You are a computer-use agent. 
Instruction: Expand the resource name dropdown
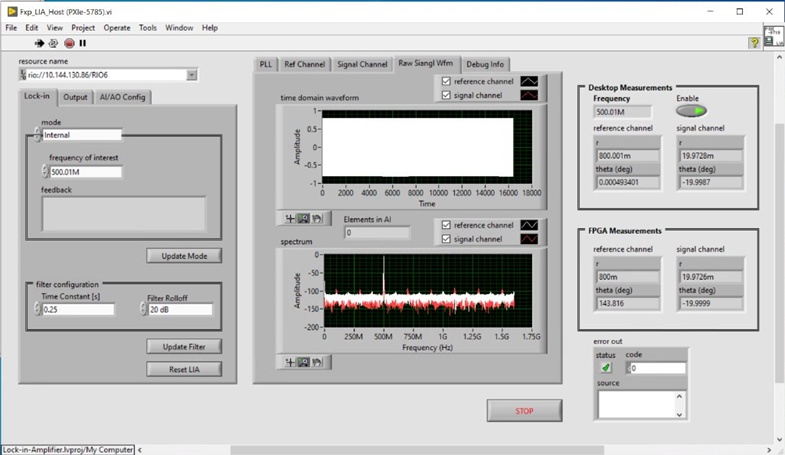pos(191,75)
